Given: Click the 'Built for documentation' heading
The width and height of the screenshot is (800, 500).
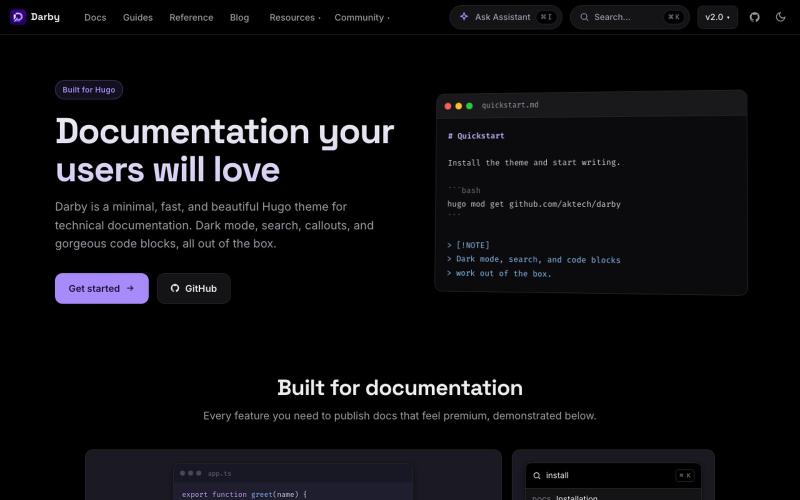Looking at the screenshot, I should (400, 388).
